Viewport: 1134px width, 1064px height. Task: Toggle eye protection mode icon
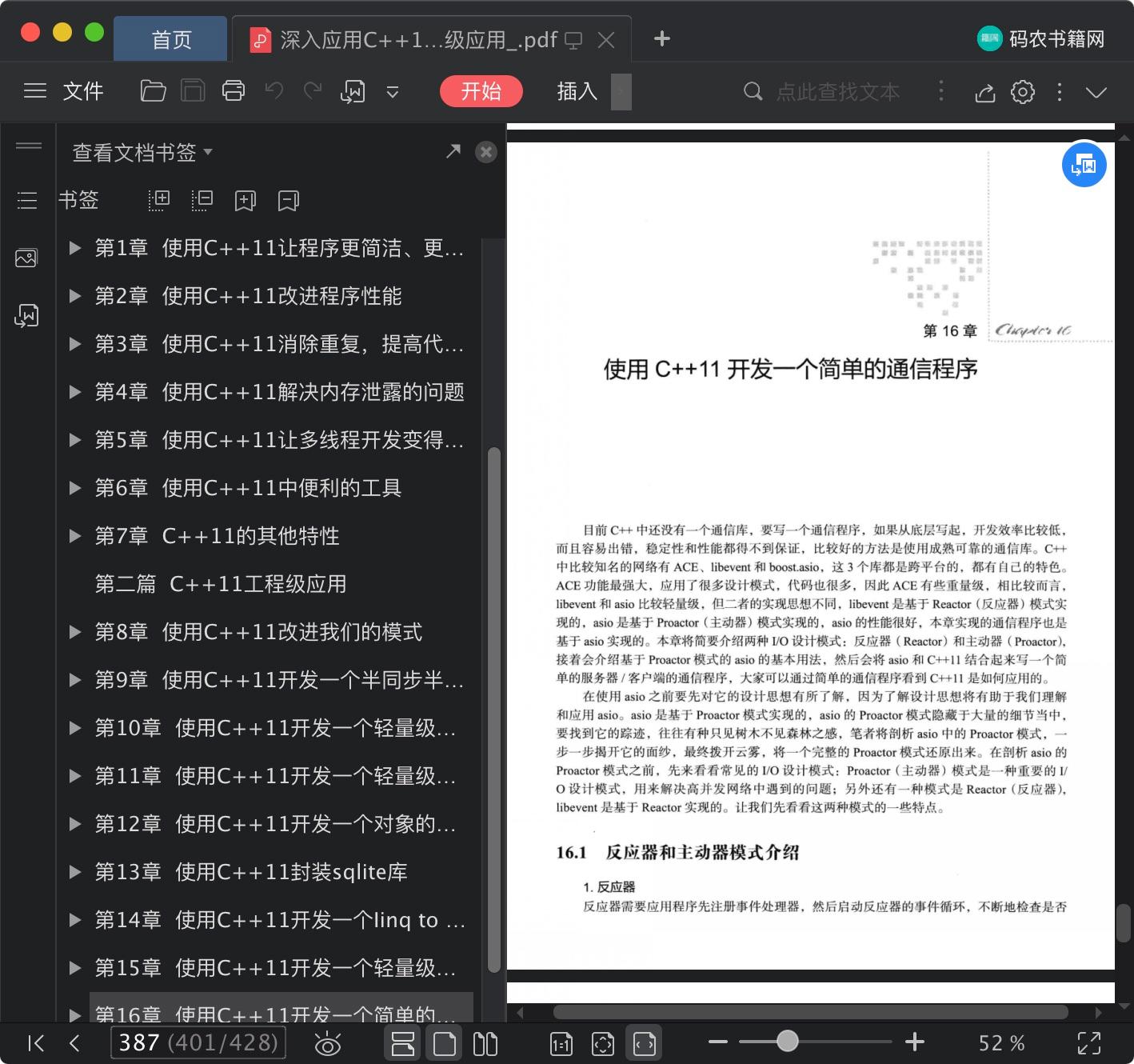(328, 1044)
